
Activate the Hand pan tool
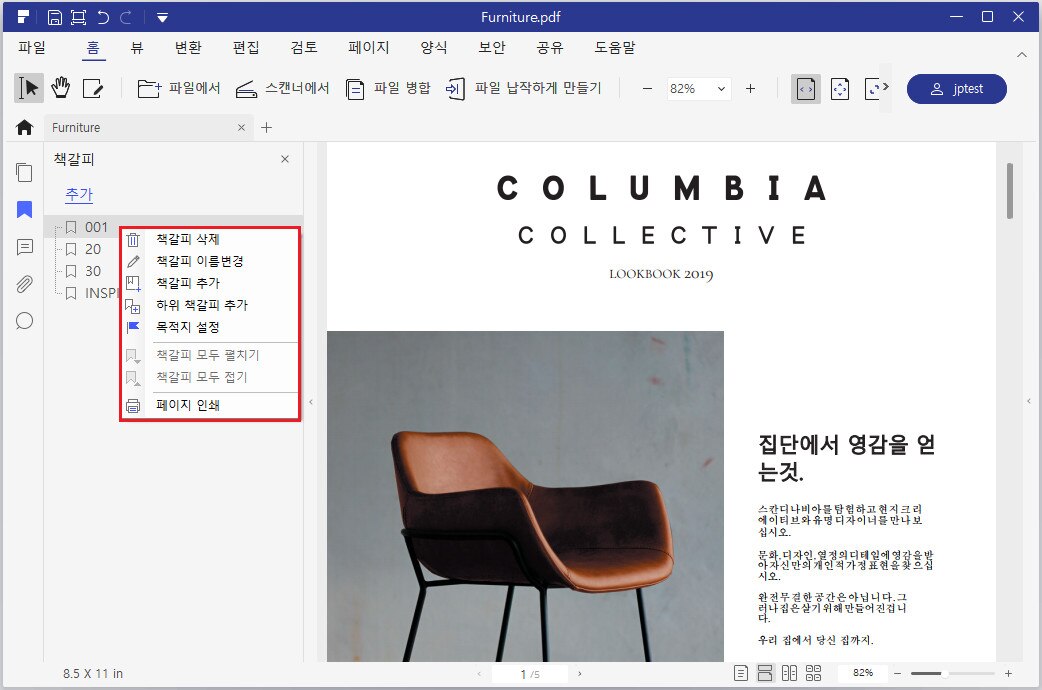[60, 88]
